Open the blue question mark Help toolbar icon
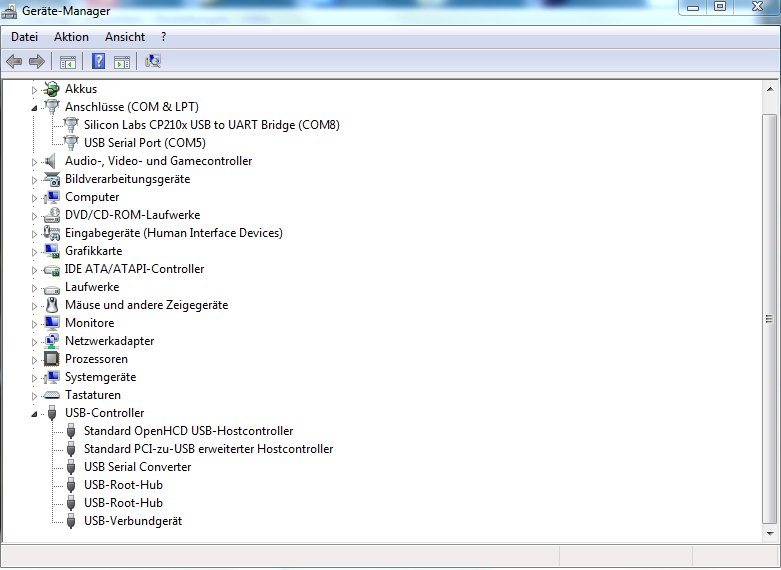Screen dimensions: 781x570 pyautogui.click(x=99, y=61)
